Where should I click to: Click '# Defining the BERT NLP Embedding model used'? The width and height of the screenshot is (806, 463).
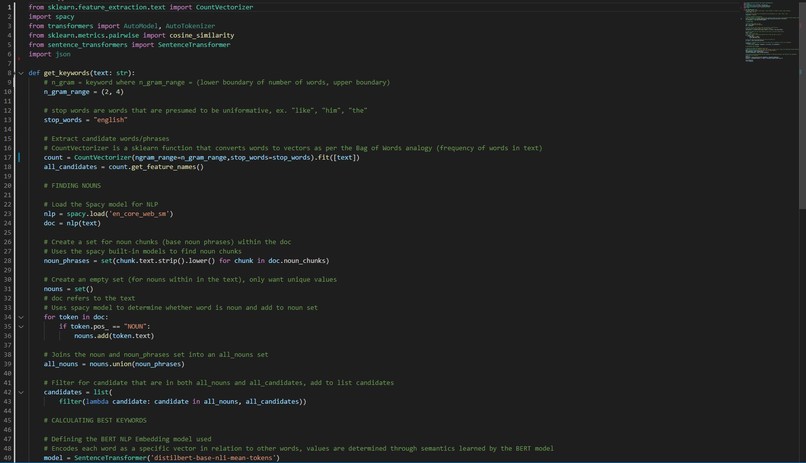127,439
